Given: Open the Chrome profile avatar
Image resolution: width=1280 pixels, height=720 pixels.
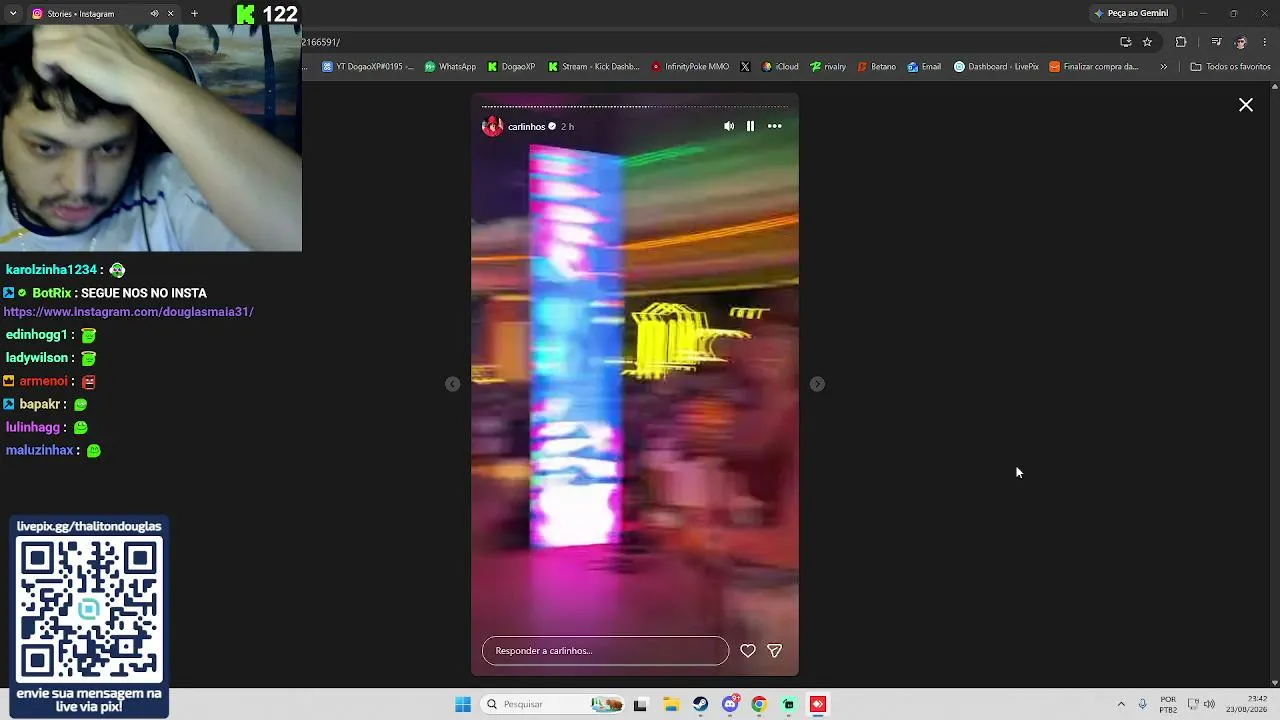Looking at the screenshot, I should (x=1241, y=42).
